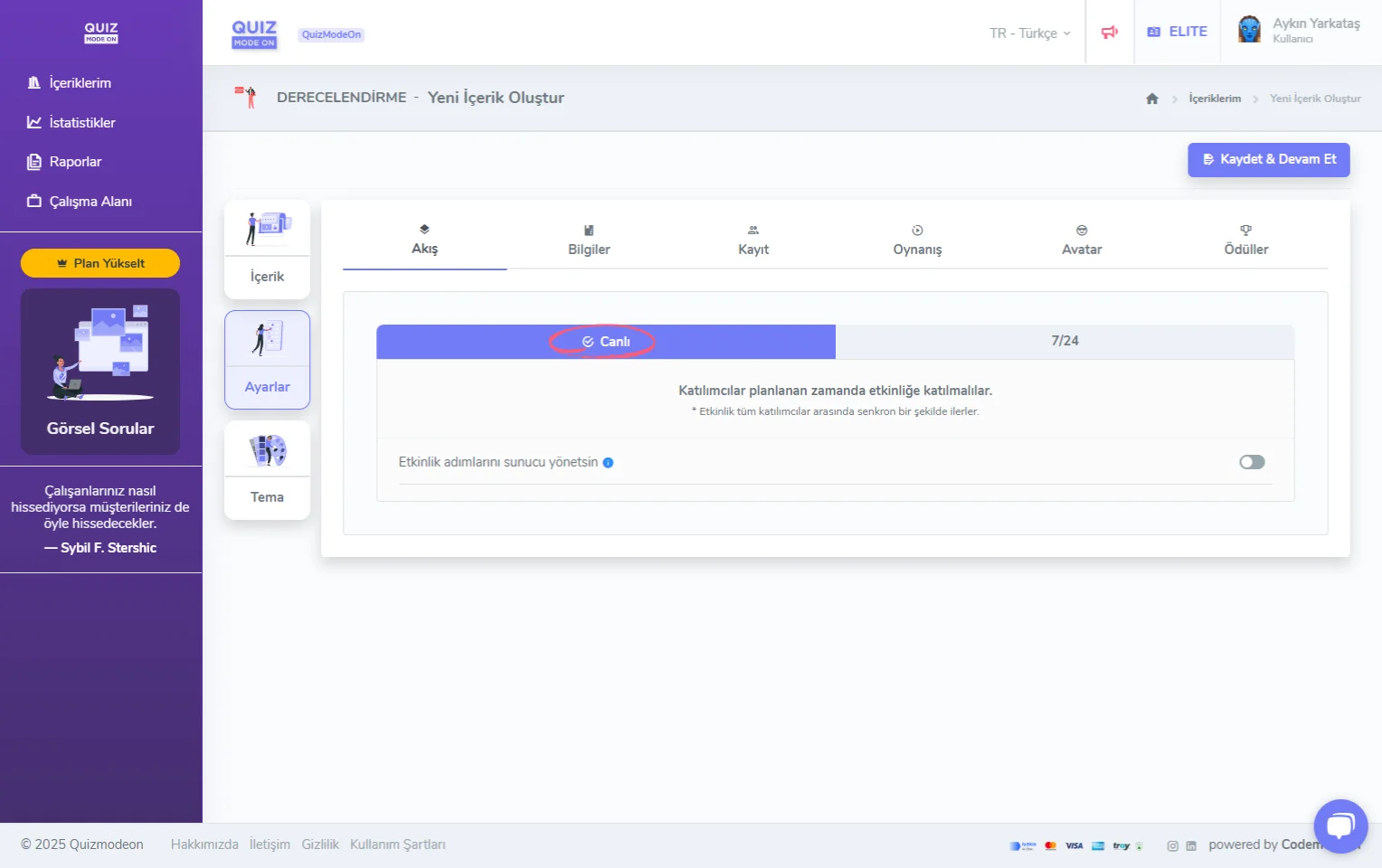
Task: Expand TR - Türkçe language dropdown
Action: point(1029,33)
